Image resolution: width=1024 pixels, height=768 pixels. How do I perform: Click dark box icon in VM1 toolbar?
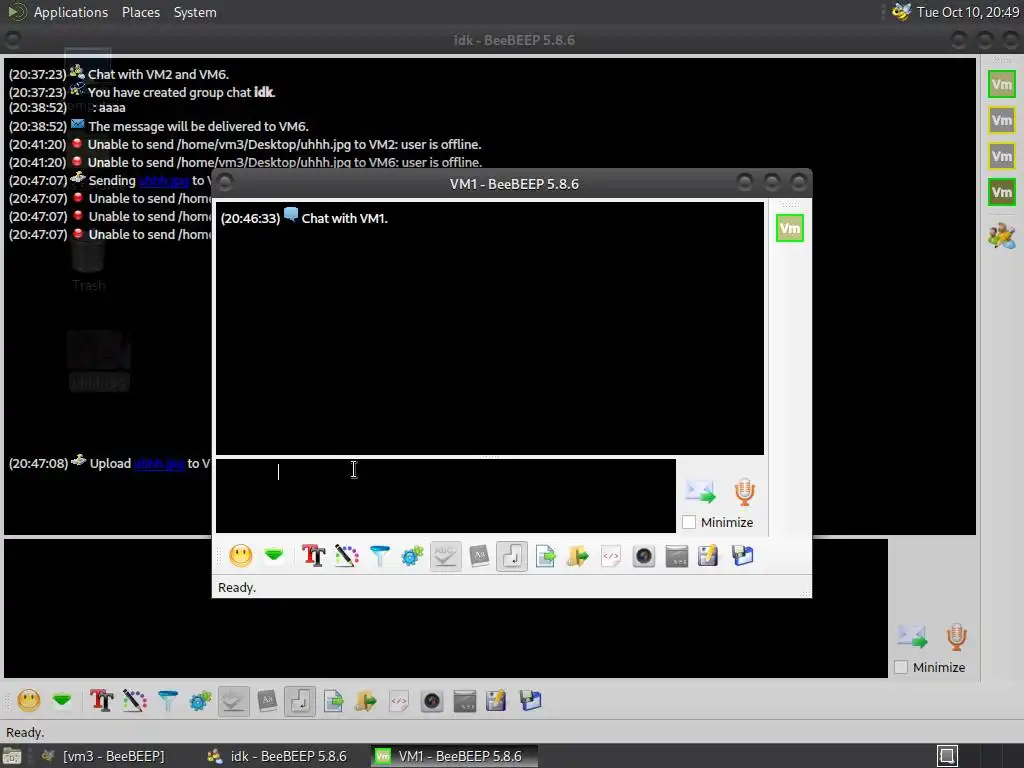677,556
